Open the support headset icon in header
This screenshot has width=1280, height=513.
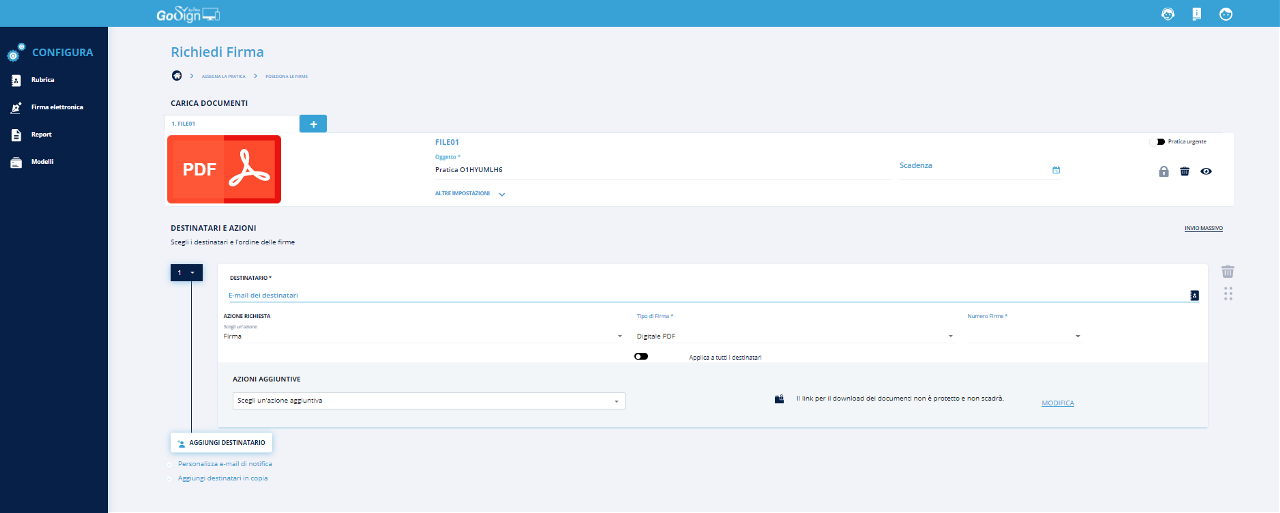[1167, 14]
